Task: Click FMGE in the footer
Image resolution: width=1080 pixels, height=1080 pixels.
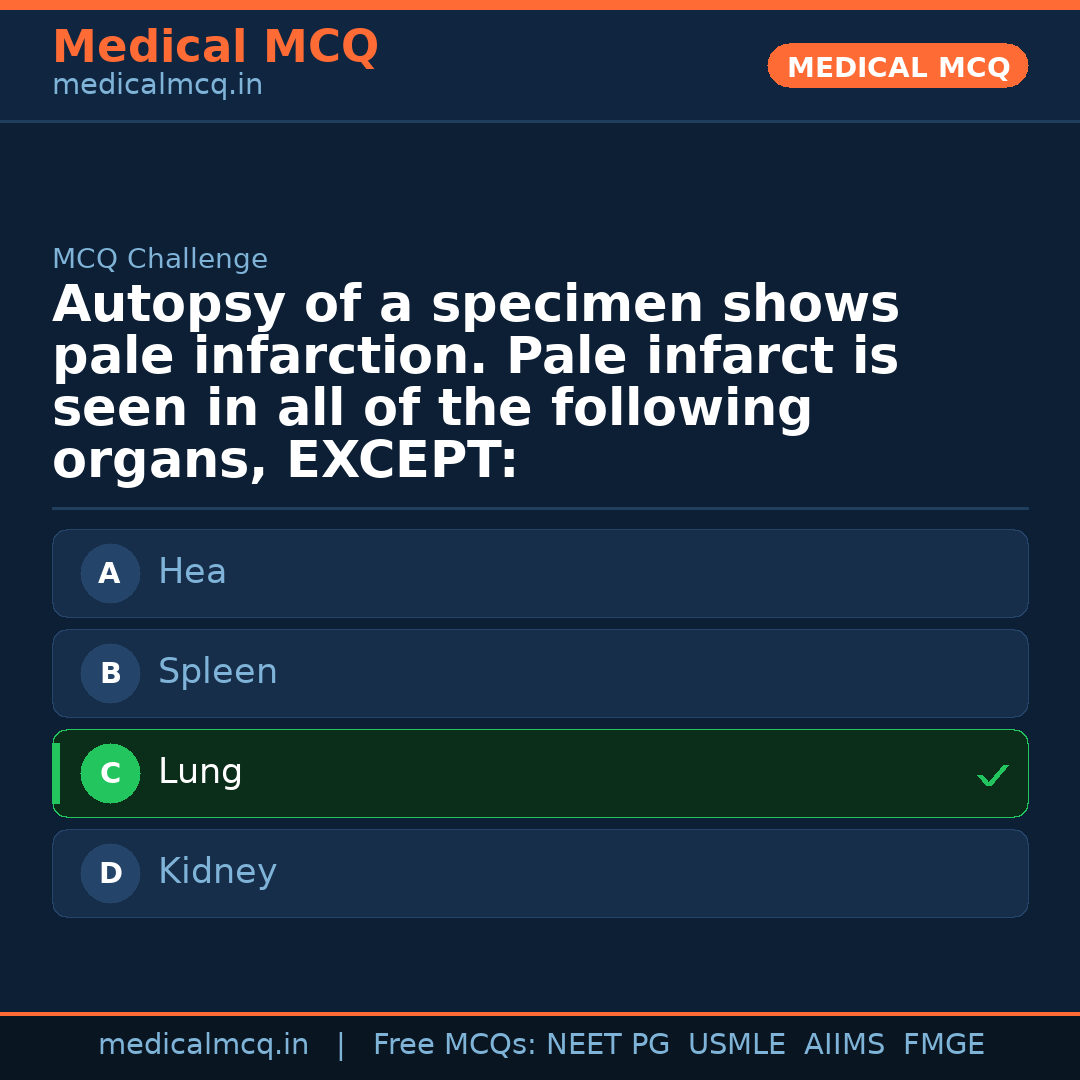Action: pos(944,1045)
